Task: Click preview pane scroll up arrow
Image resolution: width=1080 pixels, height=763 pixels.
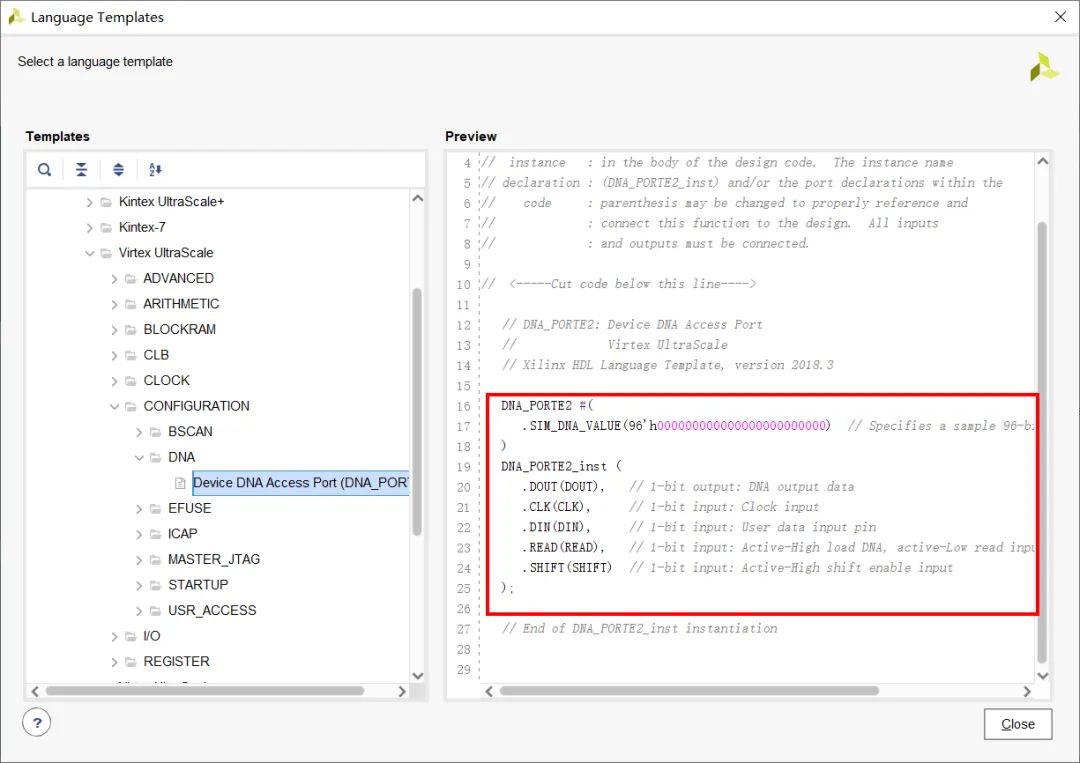Action: click(1043, 161)
